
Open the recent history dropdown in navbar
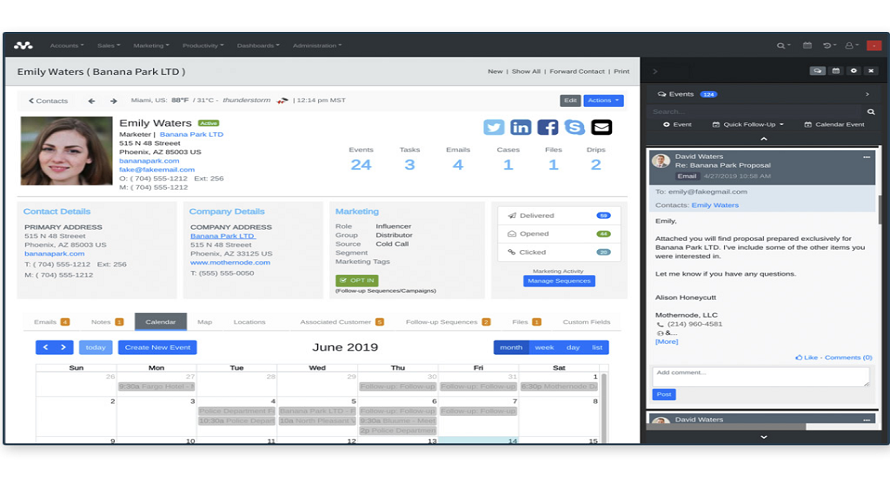pyautogui.click(x=829, y=45)
